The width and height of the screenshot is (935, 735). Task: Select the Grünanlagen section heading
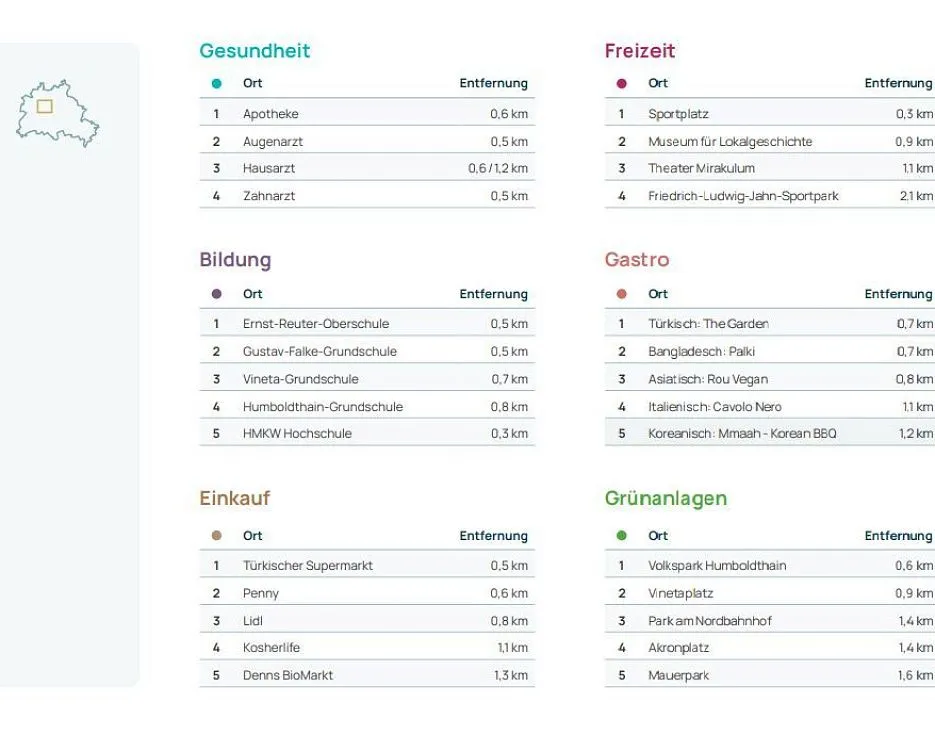click(x=666, y=498)
